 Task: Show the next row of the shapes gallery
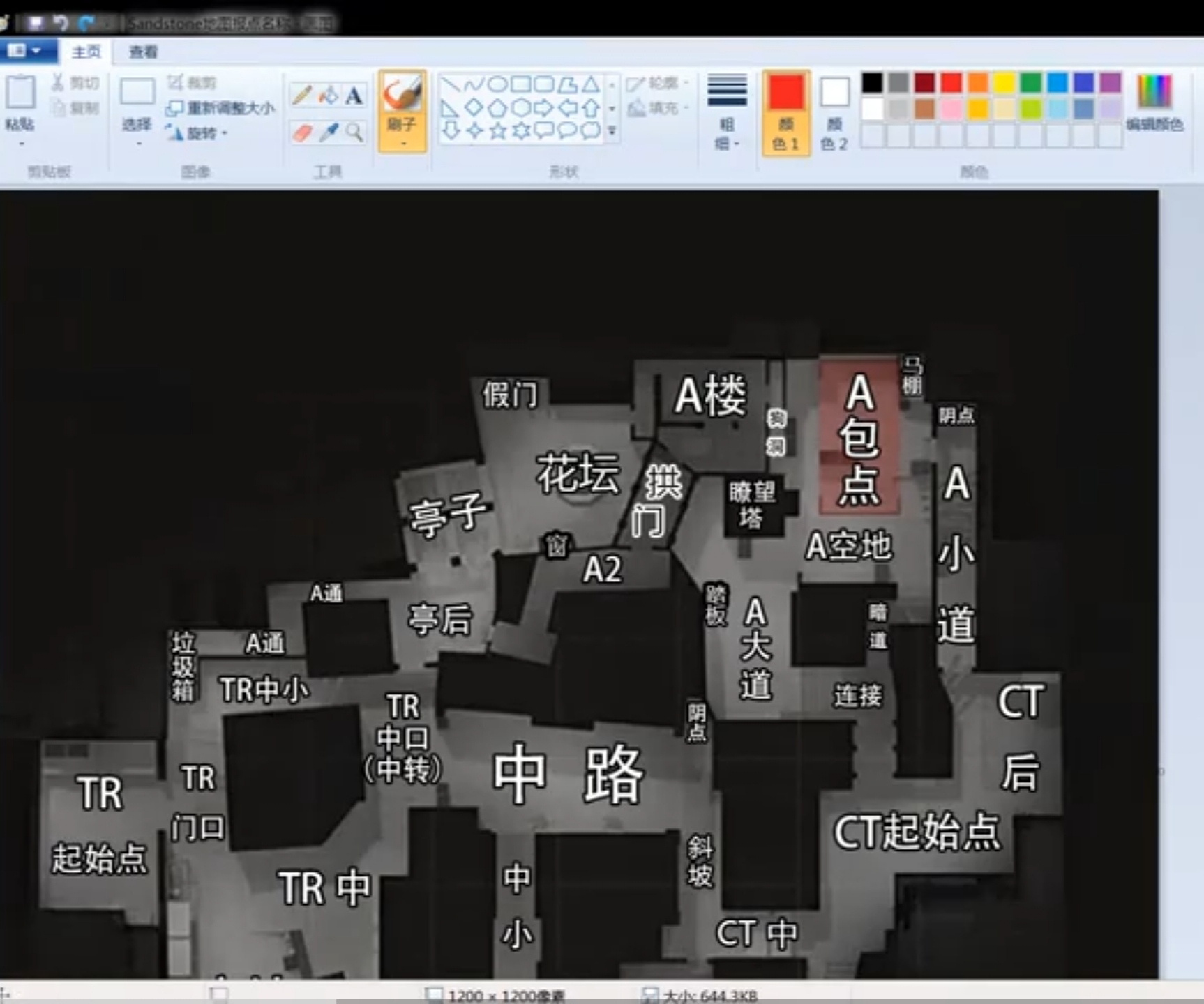[612, 108]
